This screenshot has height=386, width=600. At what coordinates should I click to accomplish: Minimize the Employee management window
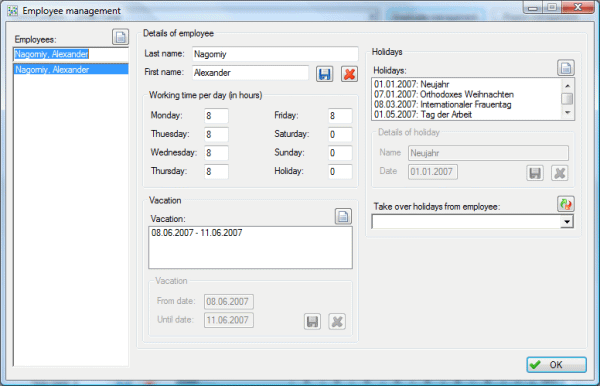[x=533, y=7]
